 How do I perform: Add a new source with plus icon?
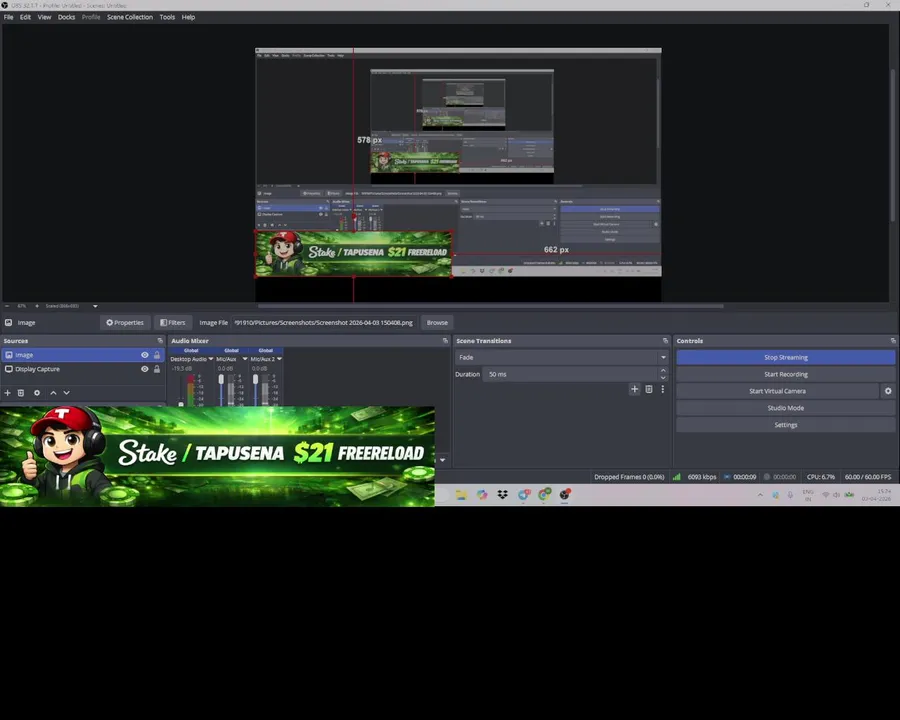pos(7,393)
